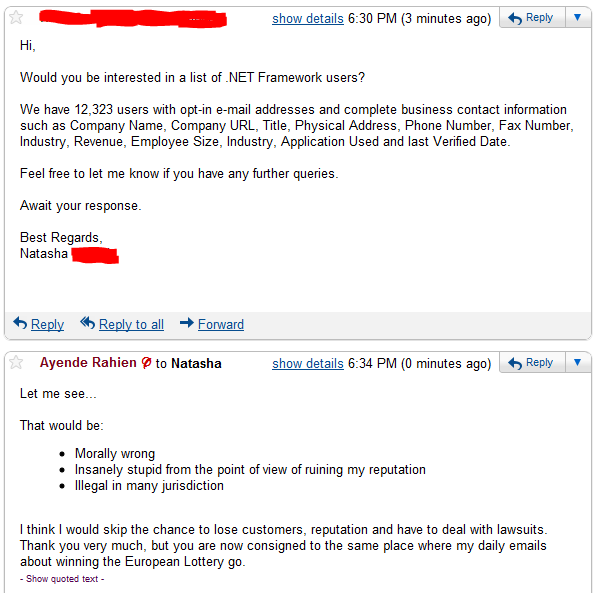596x593 pixels.
Task: Star the first email from Natasha
Action: click(x=16, y=17)
